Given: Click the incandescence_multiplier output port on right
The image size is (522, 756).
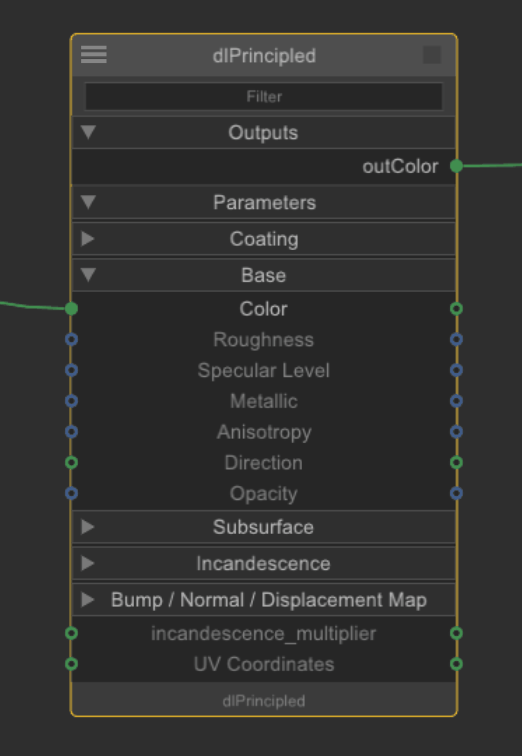Looking at the screenshot, I should pyautogui.click(x=456, y=633).
